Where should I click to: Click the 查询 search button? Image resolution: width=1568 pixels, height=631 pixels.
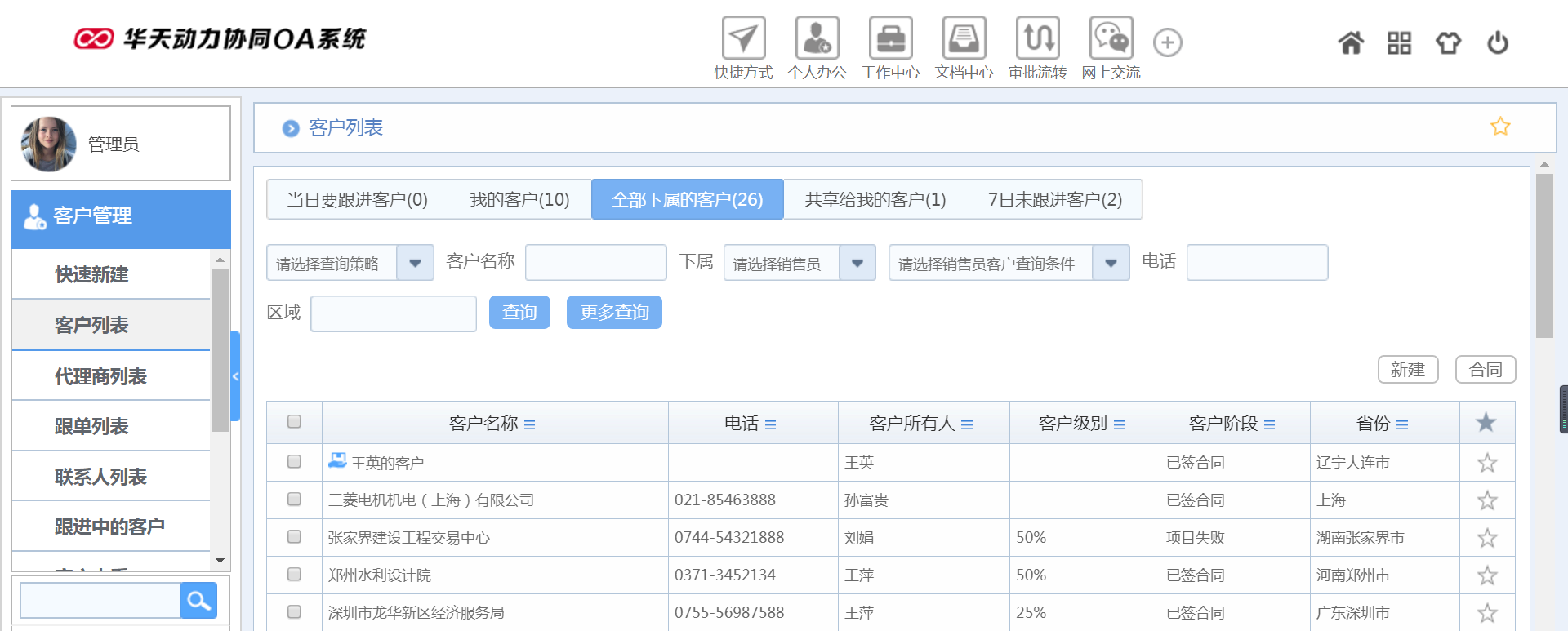coord(519,313)
